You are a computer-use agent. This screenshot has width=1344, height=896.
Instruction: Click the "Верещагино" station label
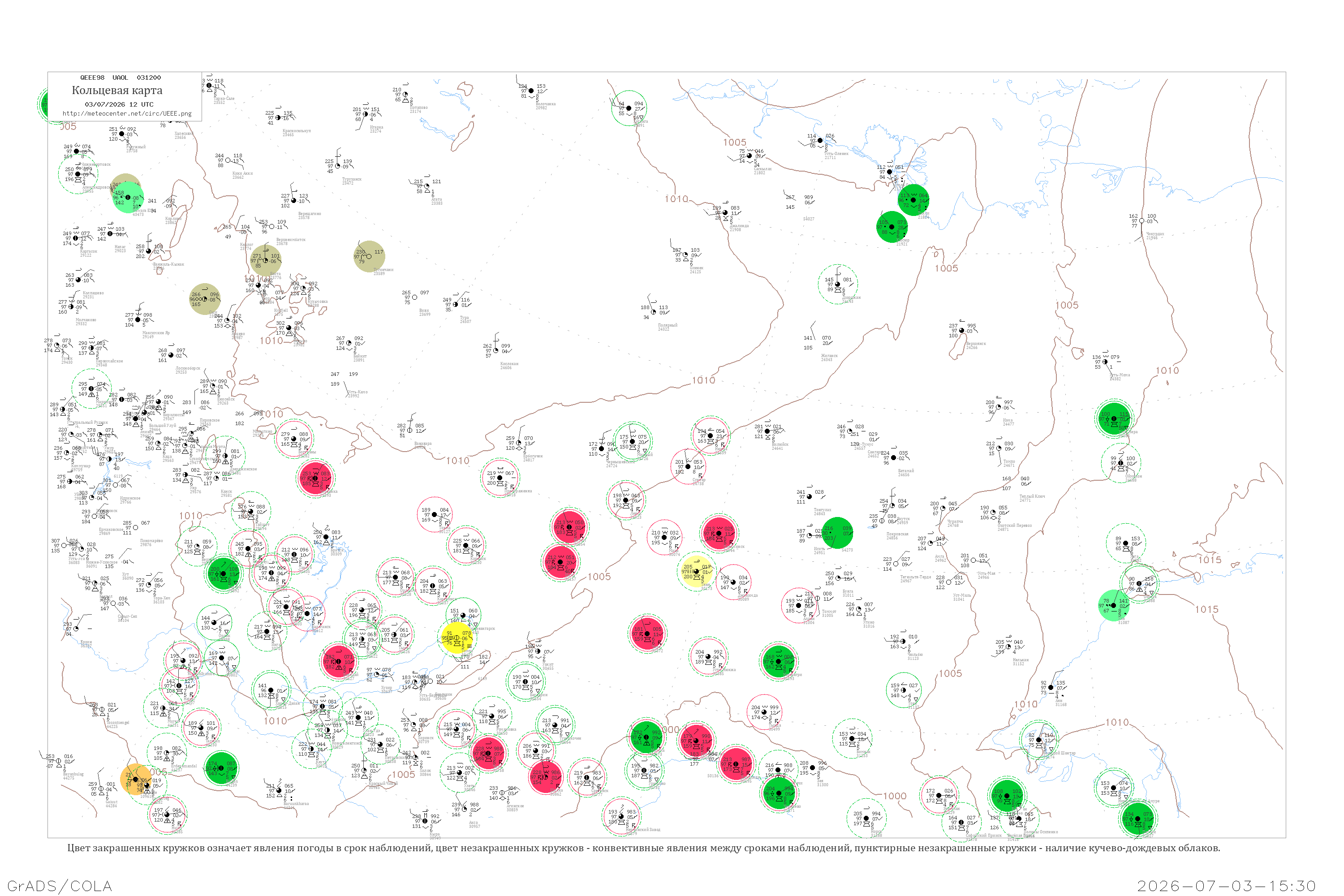coord(310,214)
